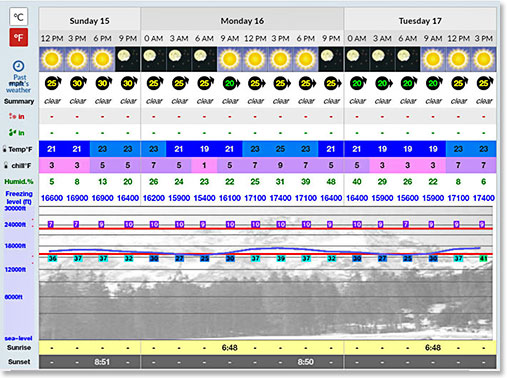Screen dimensions: 507x378
Task: Click the chill°F row label
Action: (17, 165)
